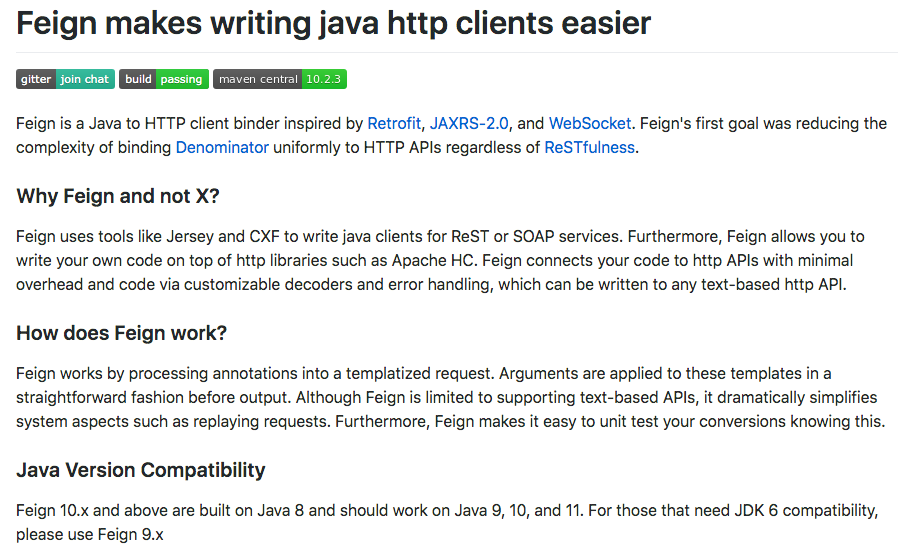Follow the JAXRS-2.0 link

469,123
